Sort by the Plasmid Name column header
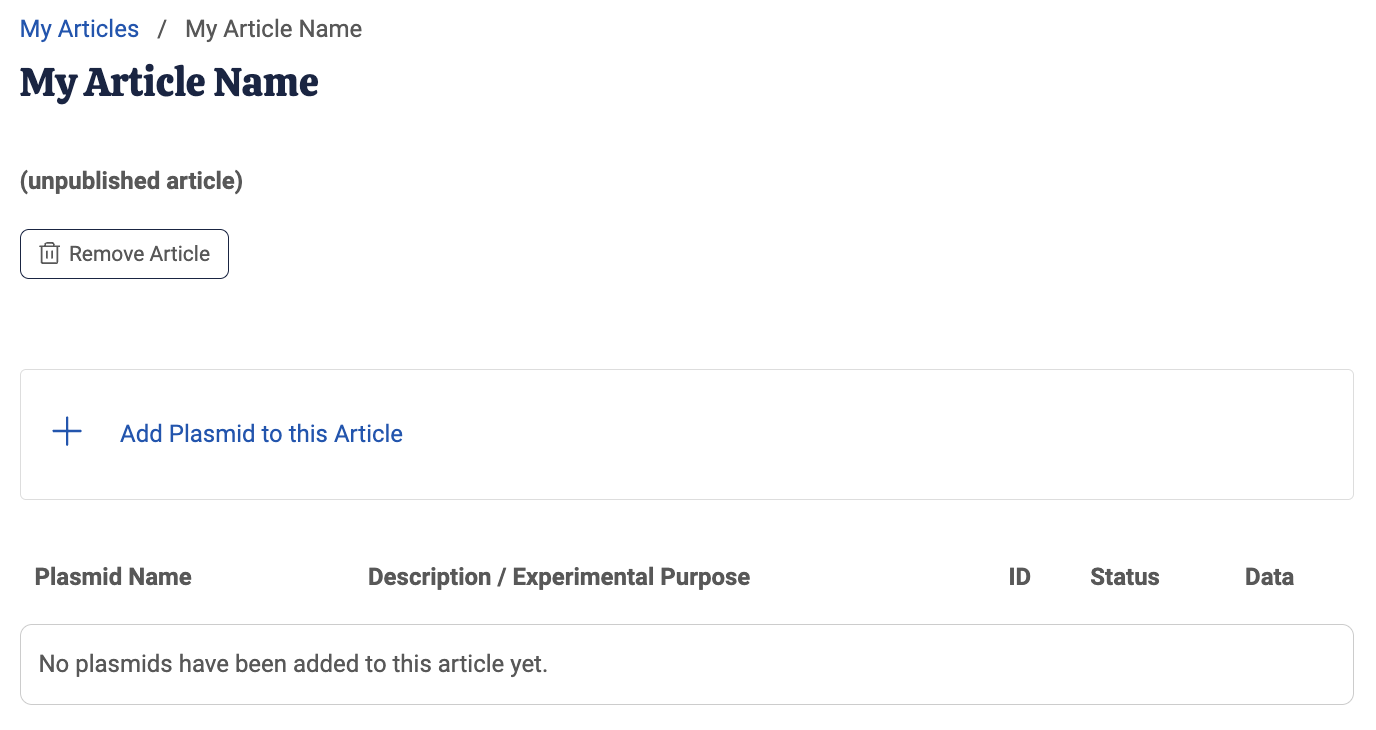This screenshot has width=1376, height=730. point(113,576)
